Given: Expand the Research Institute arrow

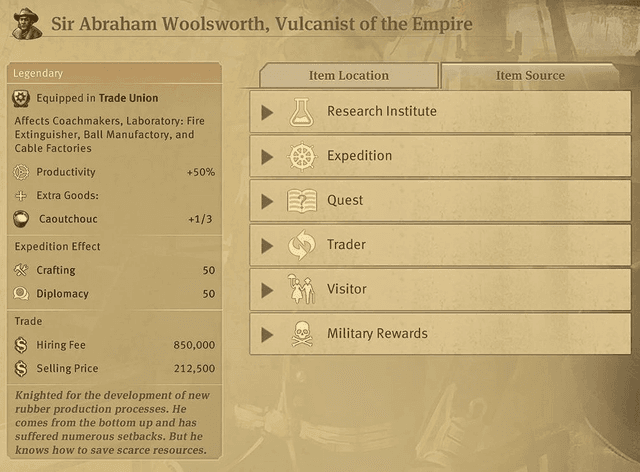Looking at the screenshot, I should (x=267, y=112).
